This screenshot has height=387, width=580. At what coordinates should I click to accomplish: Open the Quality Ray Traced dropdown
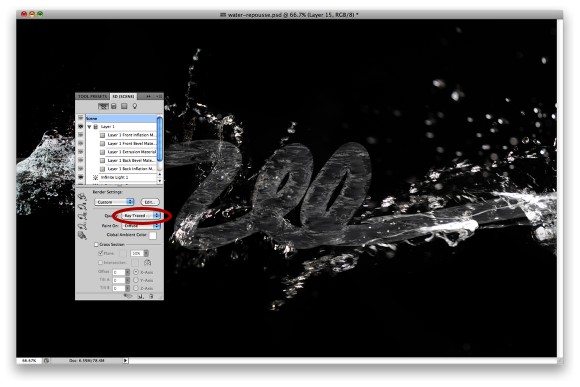coord(141,215)
